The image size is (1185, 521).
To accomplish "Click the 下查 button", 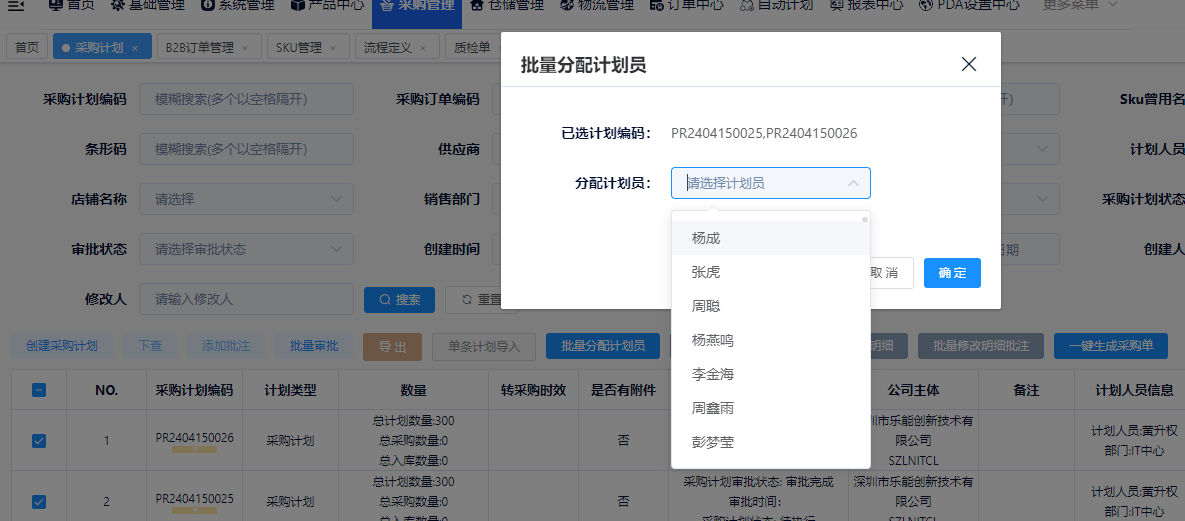I will click(x=150, y=346).
